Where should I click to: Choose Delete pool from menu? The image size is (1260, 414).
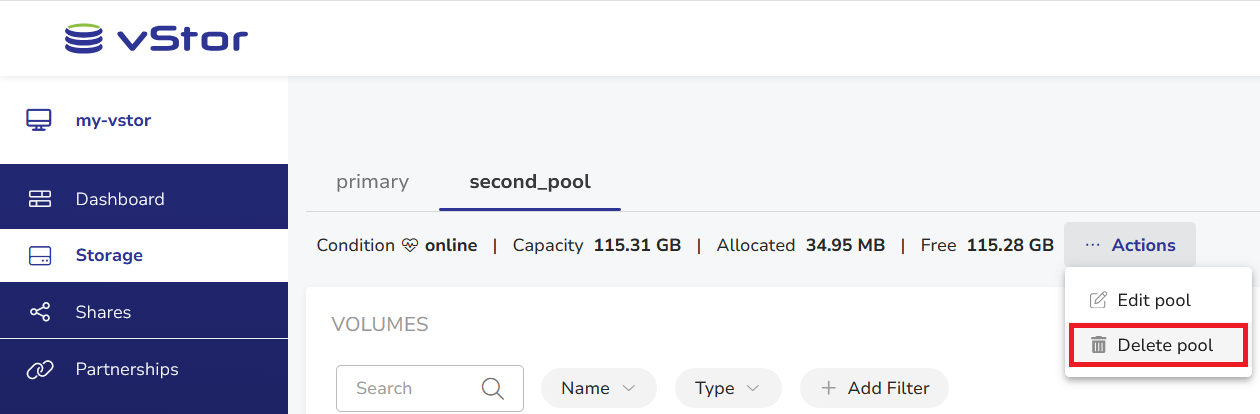click(1158, 345)
